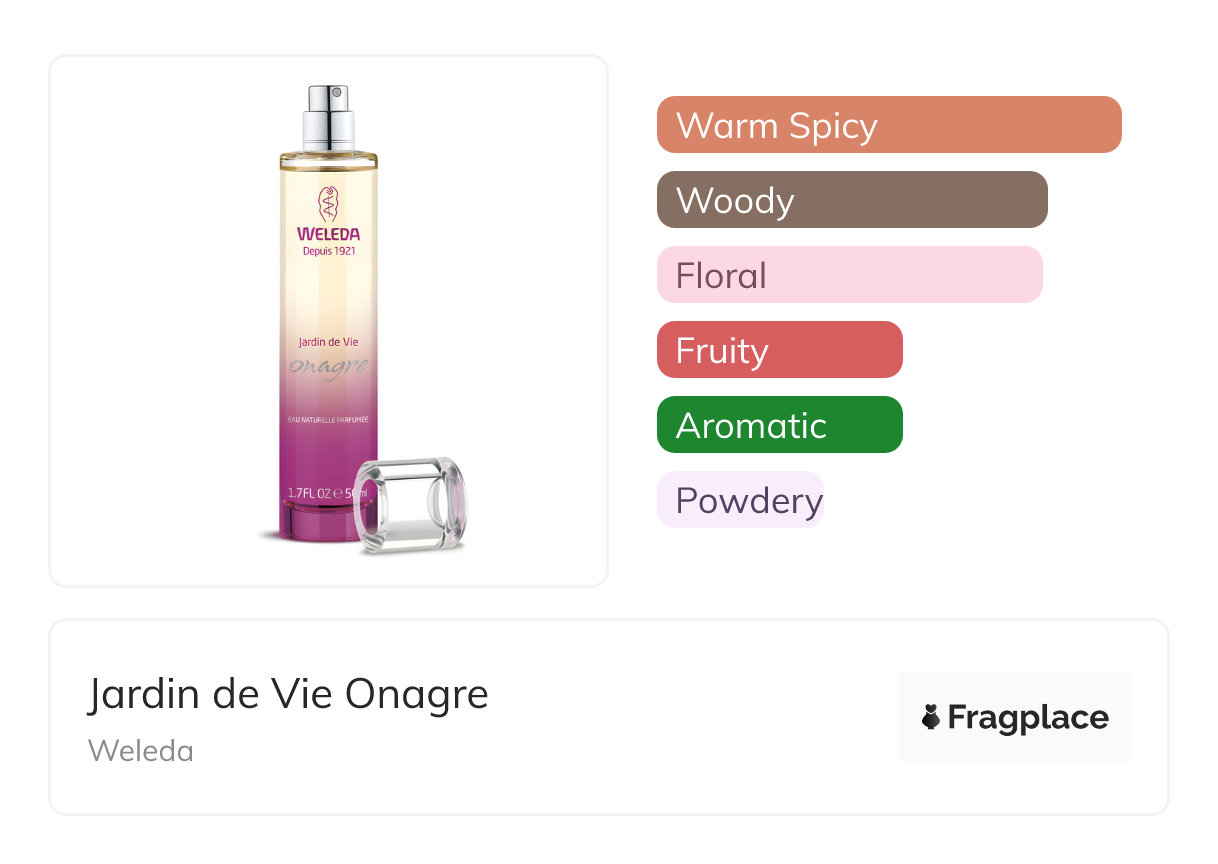Click the Powdery accord bar
Screen dimensions: 1218x864
pos(740,500)
